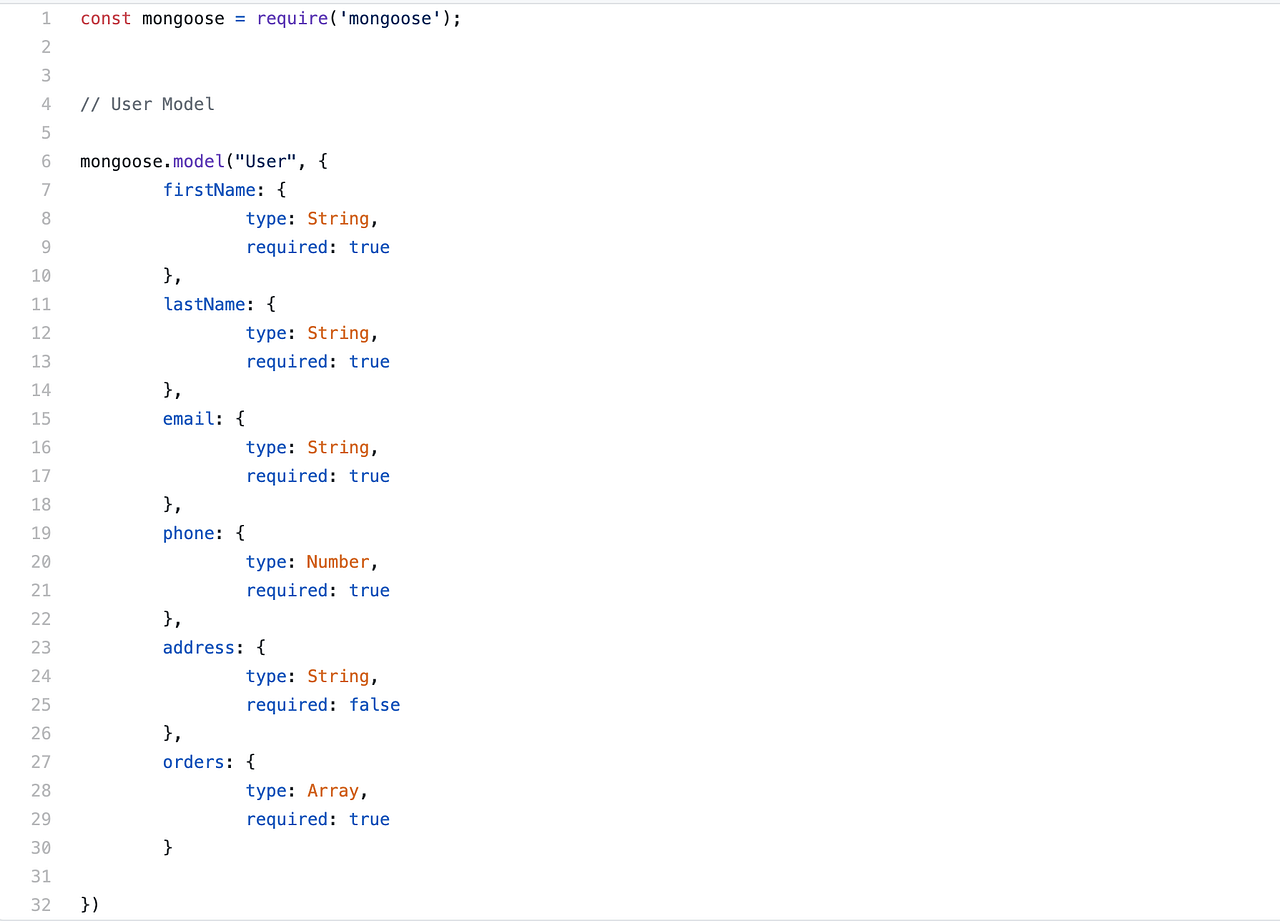This screenshot has height=921, width=1280.
Task: Select the orders property key
Action: 193,762
